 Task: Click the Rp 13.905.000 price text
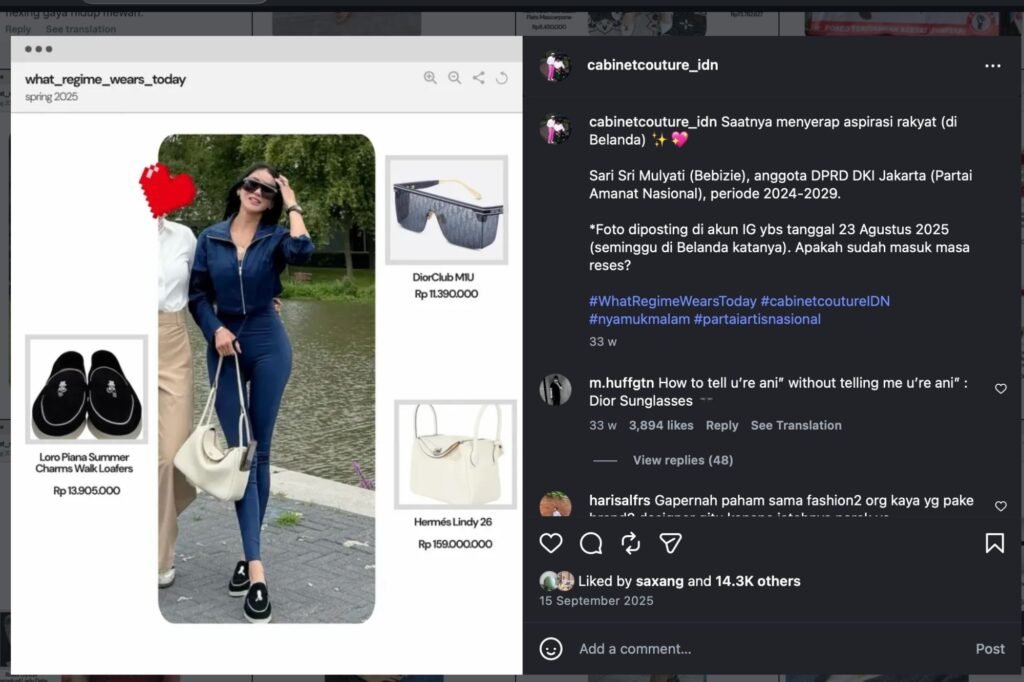pos(86,491)
